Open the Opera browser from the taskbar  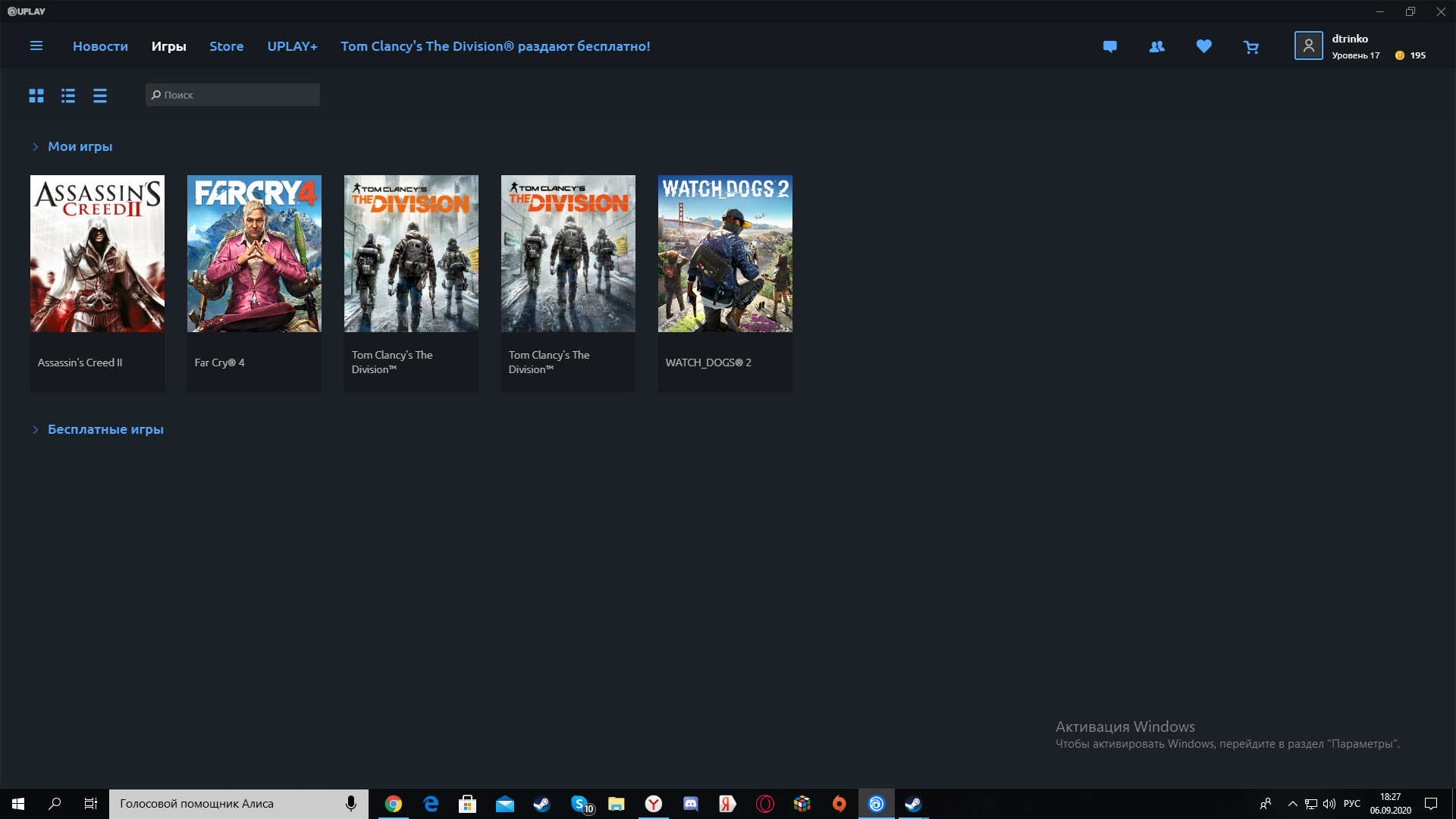point(764,804)
